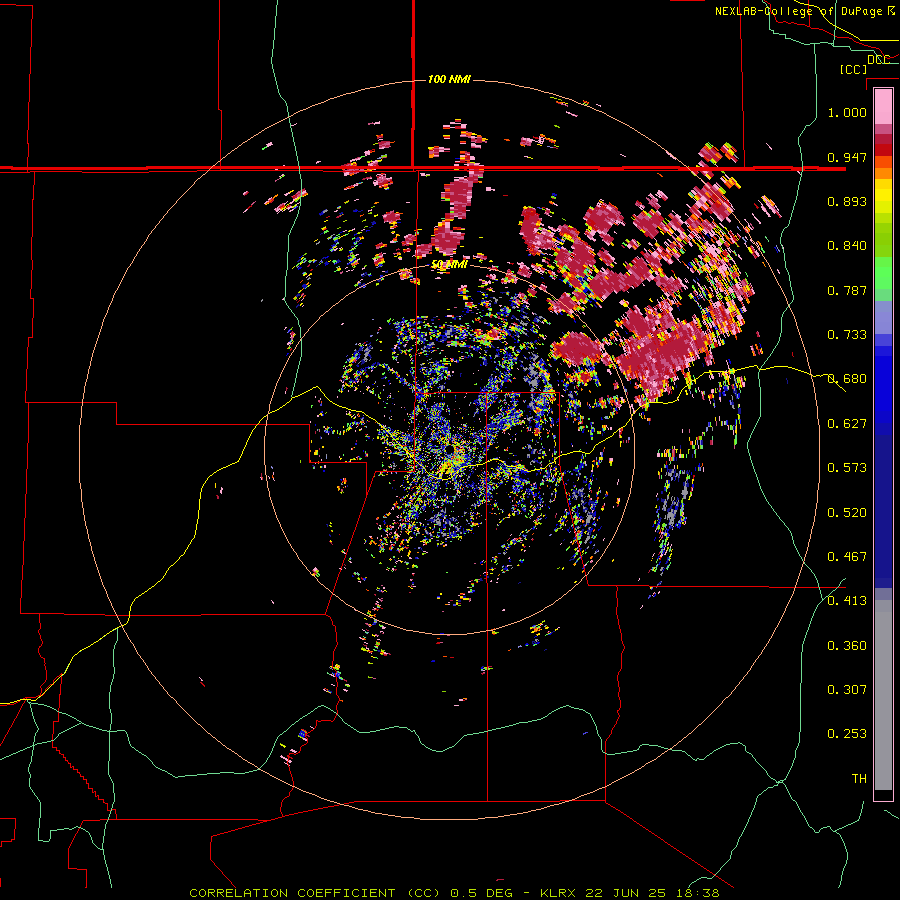Click the 0.627 scale value
900x900 pixels.
point(847,424)
